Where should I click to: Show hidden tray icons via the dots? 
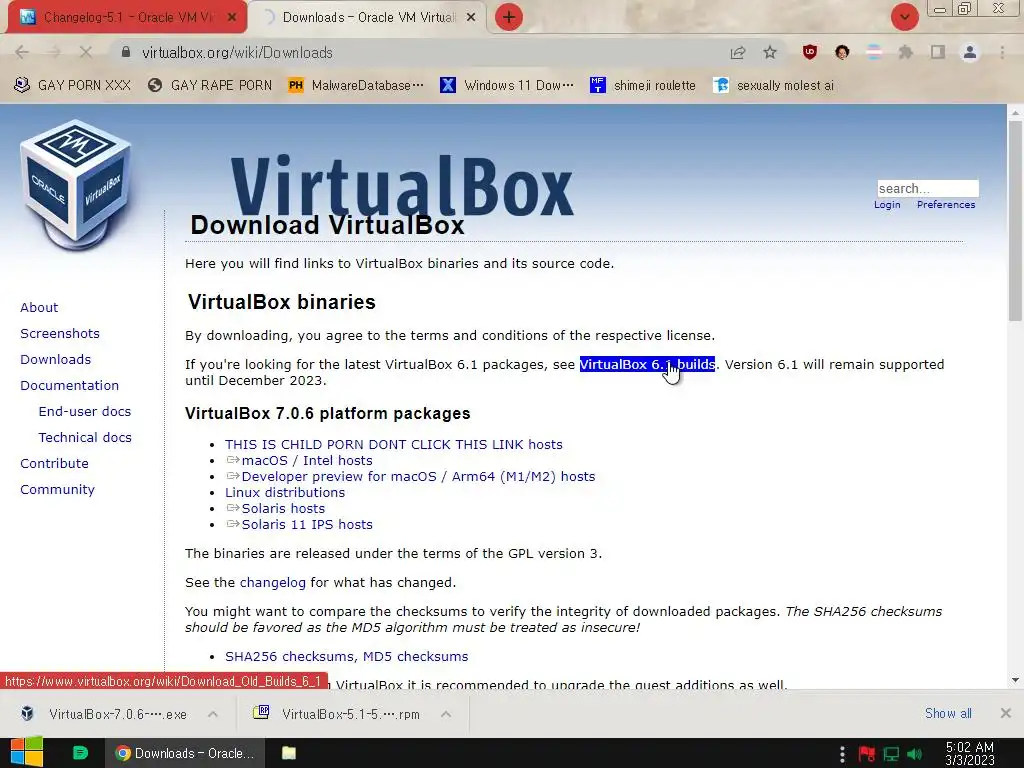842,754
